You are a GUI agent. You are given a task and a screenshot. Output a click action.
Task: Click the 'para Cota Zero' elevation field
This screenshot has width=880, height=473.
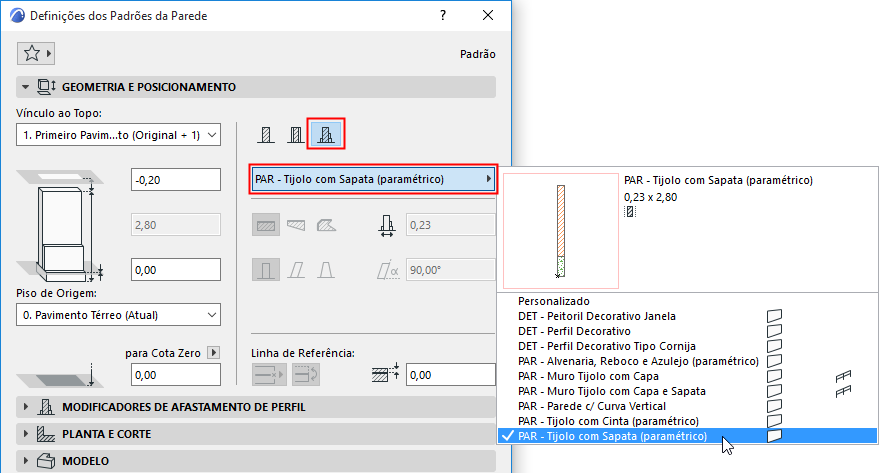[x=176, y=375]
